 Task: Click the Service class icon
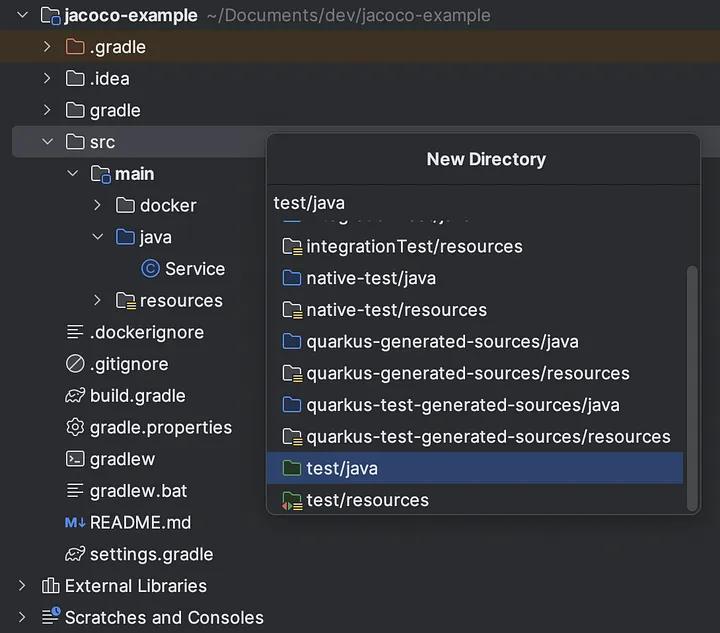tap(150, 269)
